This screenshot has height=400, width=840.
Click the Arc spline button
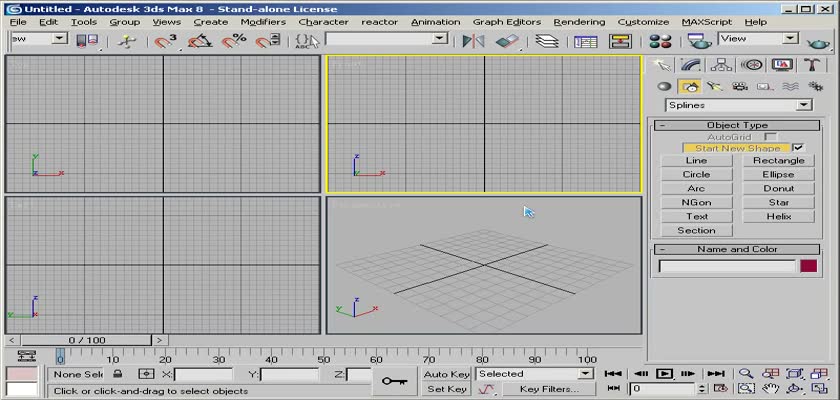696,188
